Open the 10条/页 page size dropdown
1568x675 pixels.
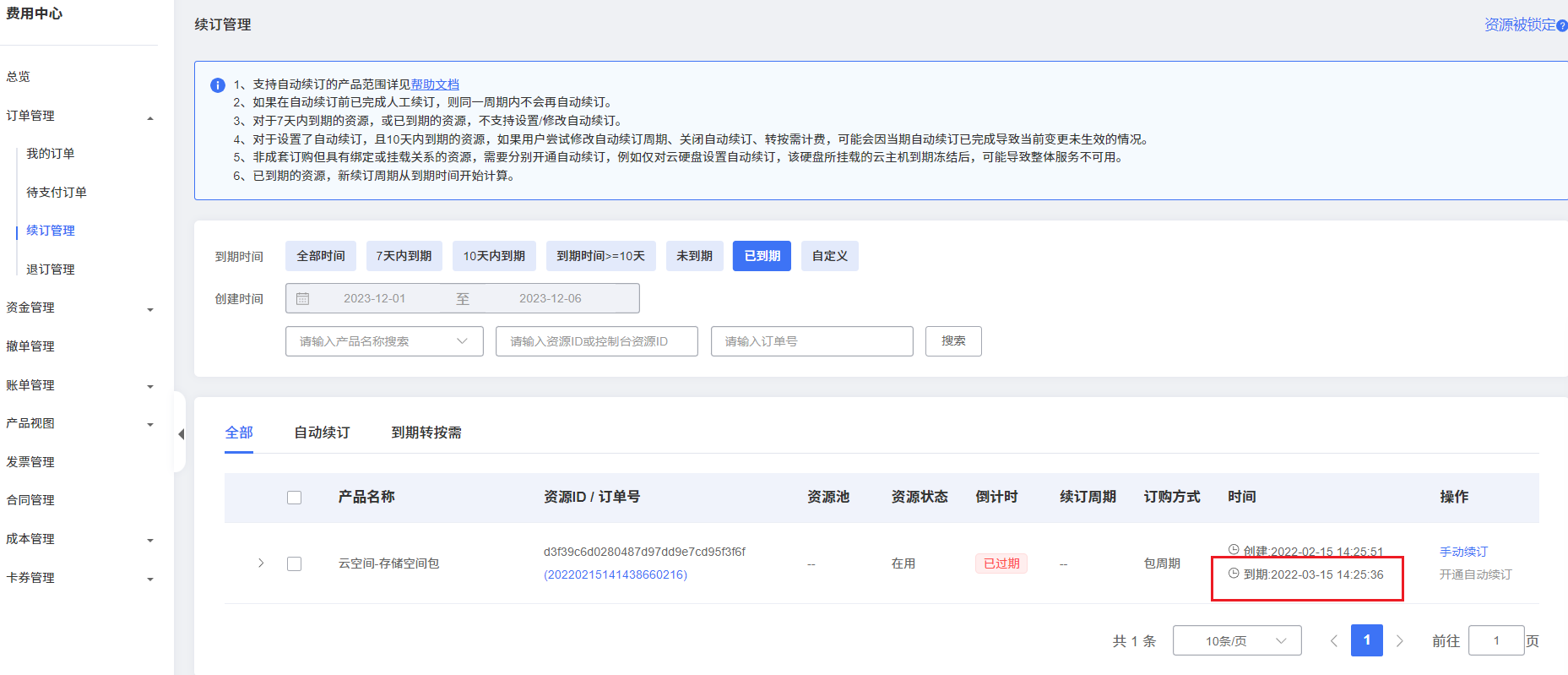(x=1236, y=641)
